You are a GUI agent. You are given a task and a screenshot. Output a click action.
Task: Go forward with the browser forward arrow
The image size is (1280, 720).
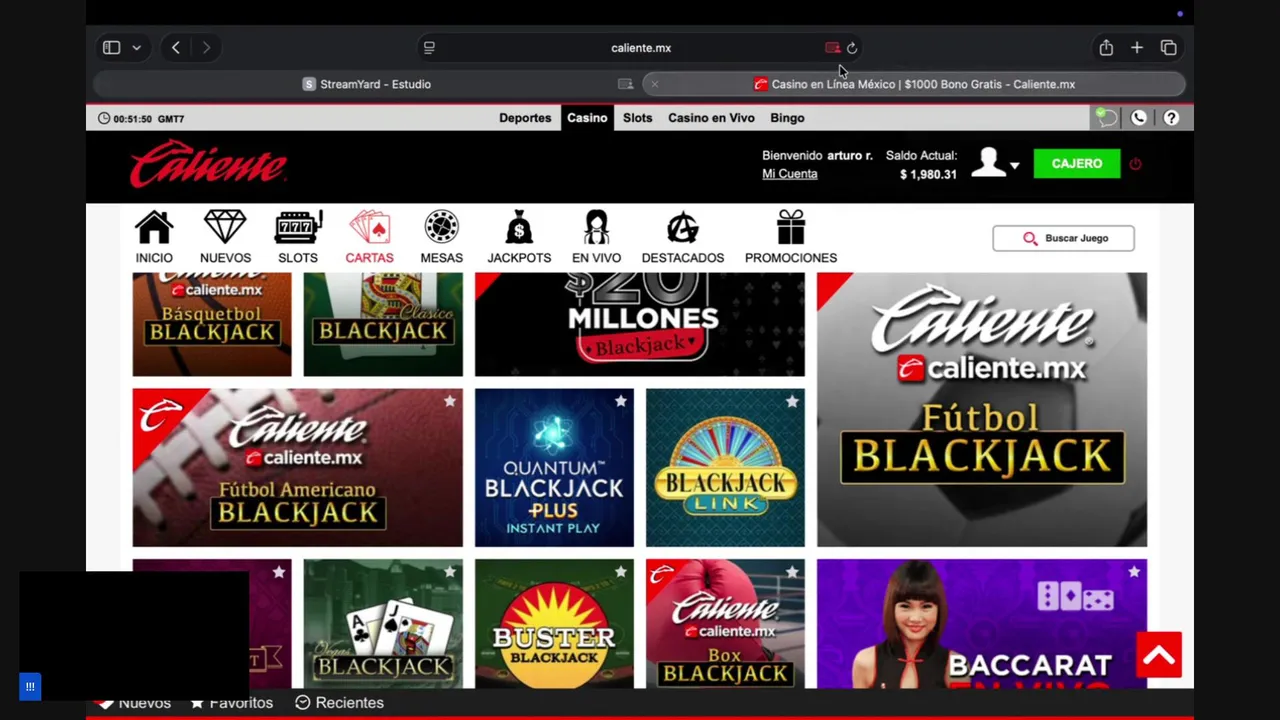click(206, 47)
